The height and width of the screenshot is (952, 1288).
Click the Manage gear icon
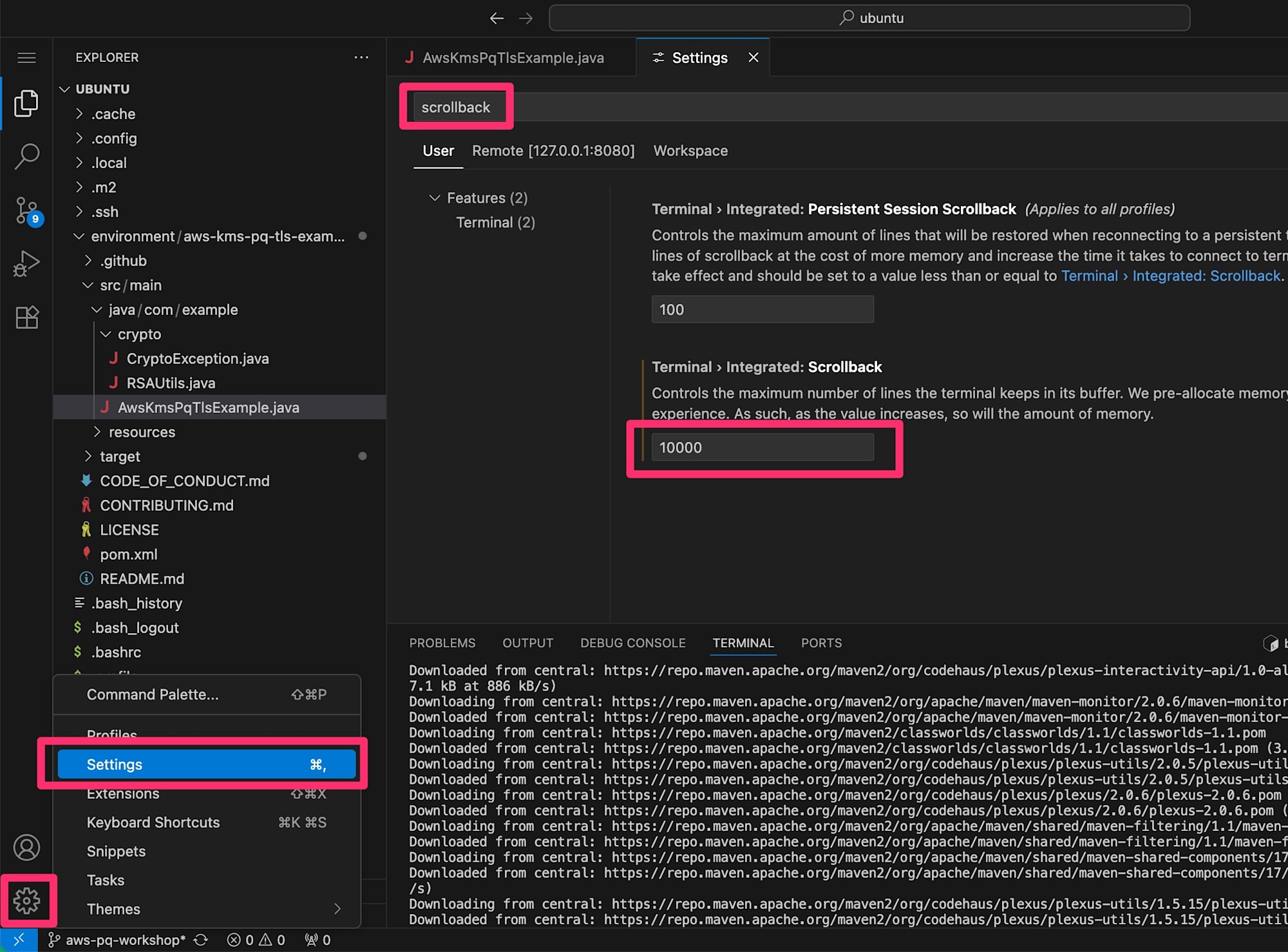pos(26,900)
